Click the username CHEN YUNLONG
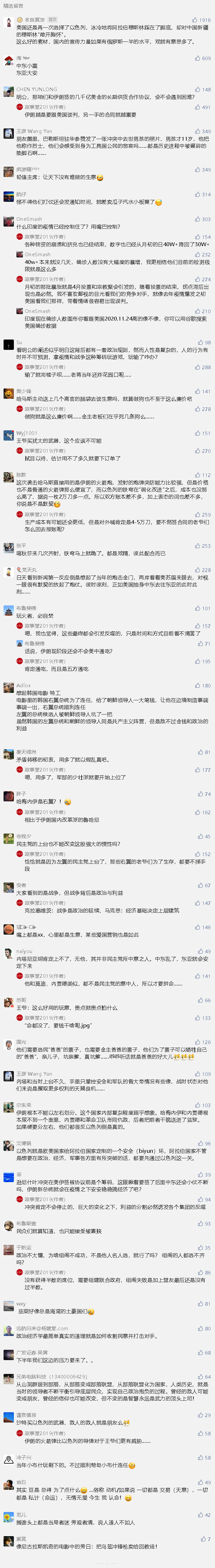 point(36,89)
